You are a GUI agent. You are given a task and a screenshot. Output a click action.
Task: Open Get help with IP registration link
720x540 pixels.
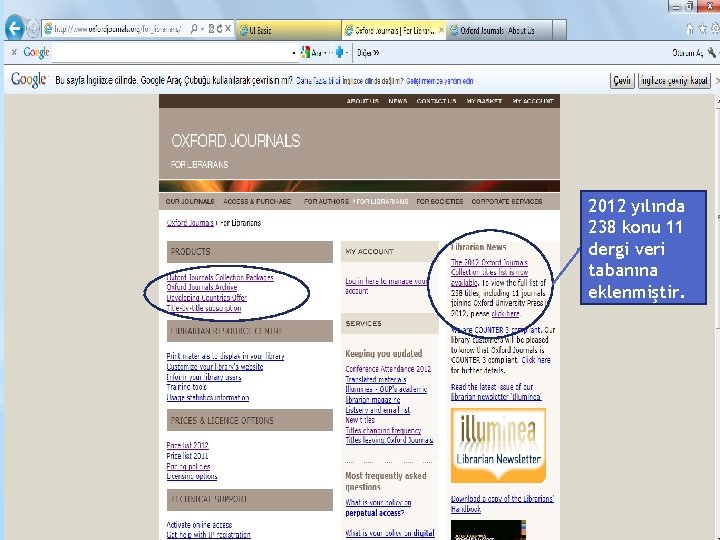pos(208,535)
